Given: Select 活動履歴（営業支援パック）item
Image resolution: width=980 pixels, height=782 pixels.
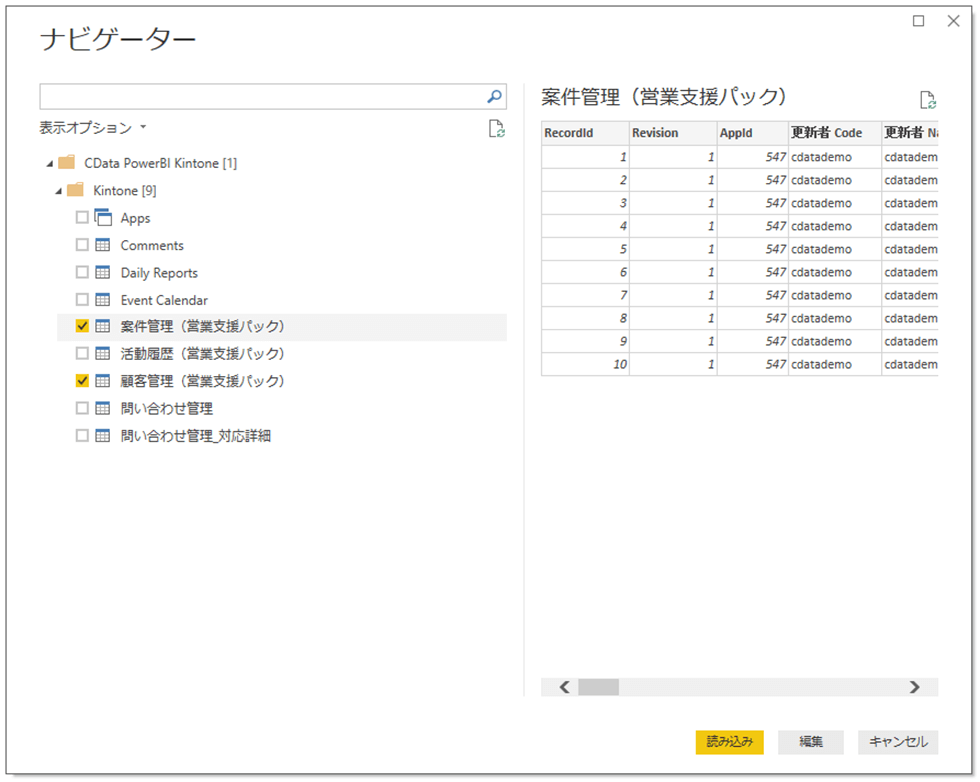Looking at the screenshot, I should pos(202,354).
